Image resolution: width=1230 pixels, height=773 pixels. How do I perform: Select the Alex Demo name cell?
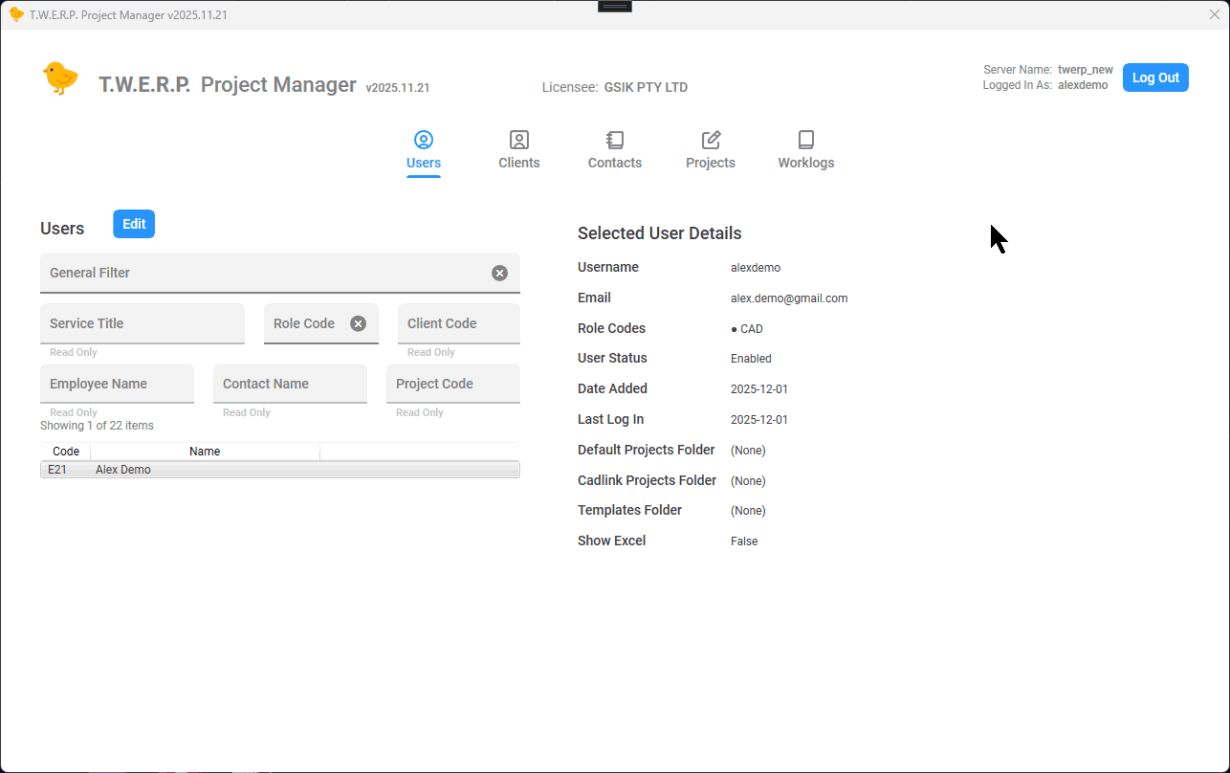point(123,469)
